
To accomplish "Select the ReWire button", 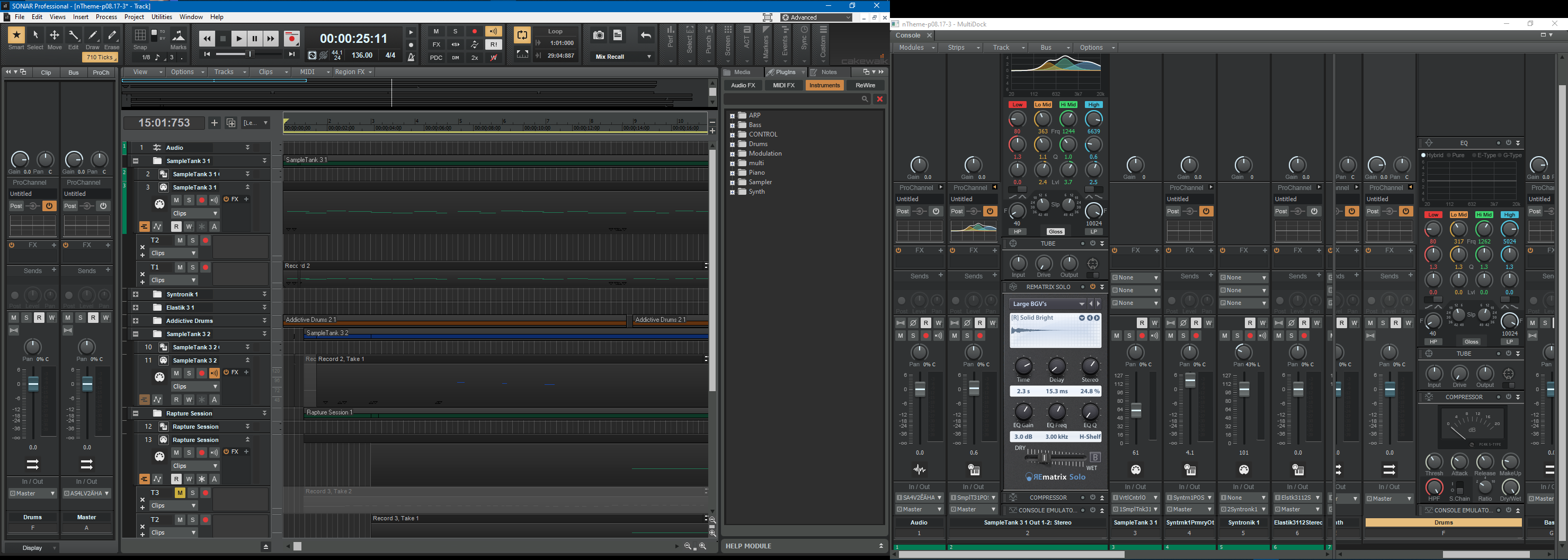I will coord(865,86).
